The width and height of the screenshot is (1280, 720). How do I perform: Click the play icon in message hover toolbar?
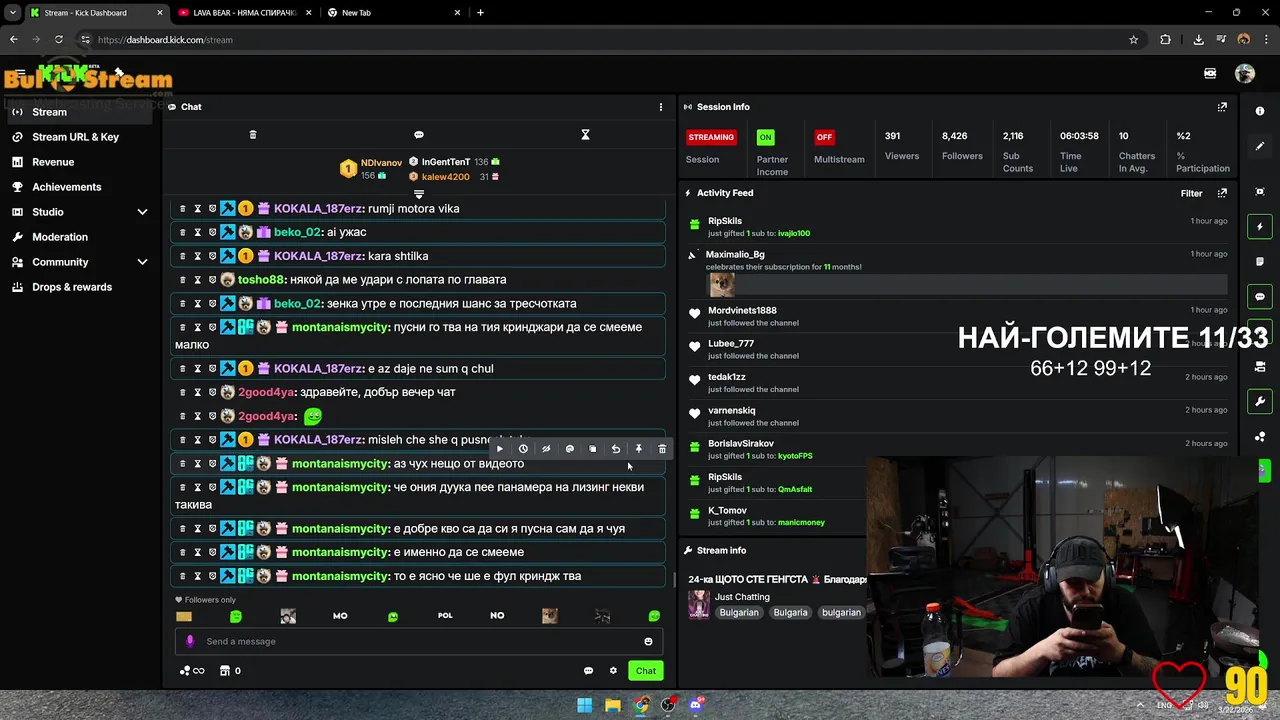tap(500, 449)
